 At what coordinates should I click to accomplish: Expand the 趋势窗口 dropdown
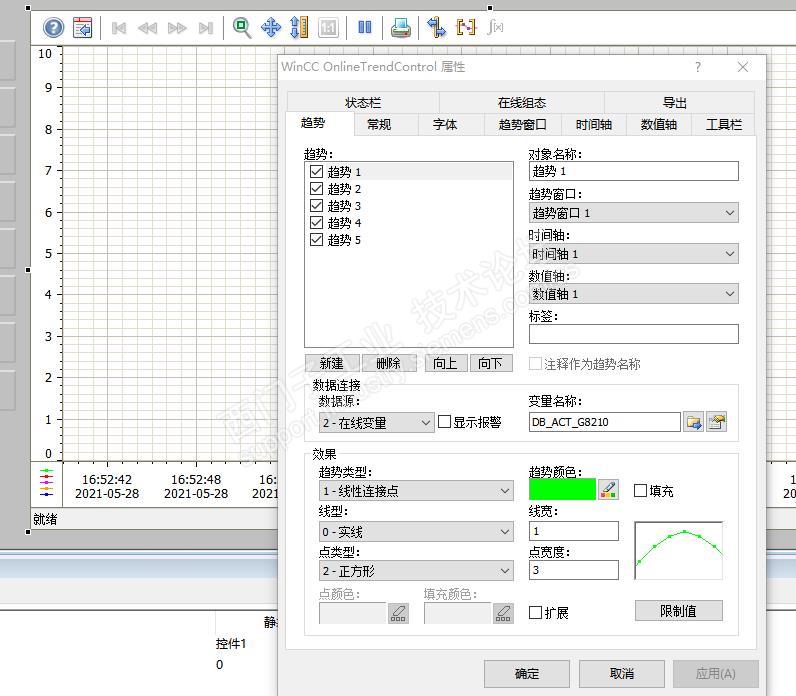634,213
